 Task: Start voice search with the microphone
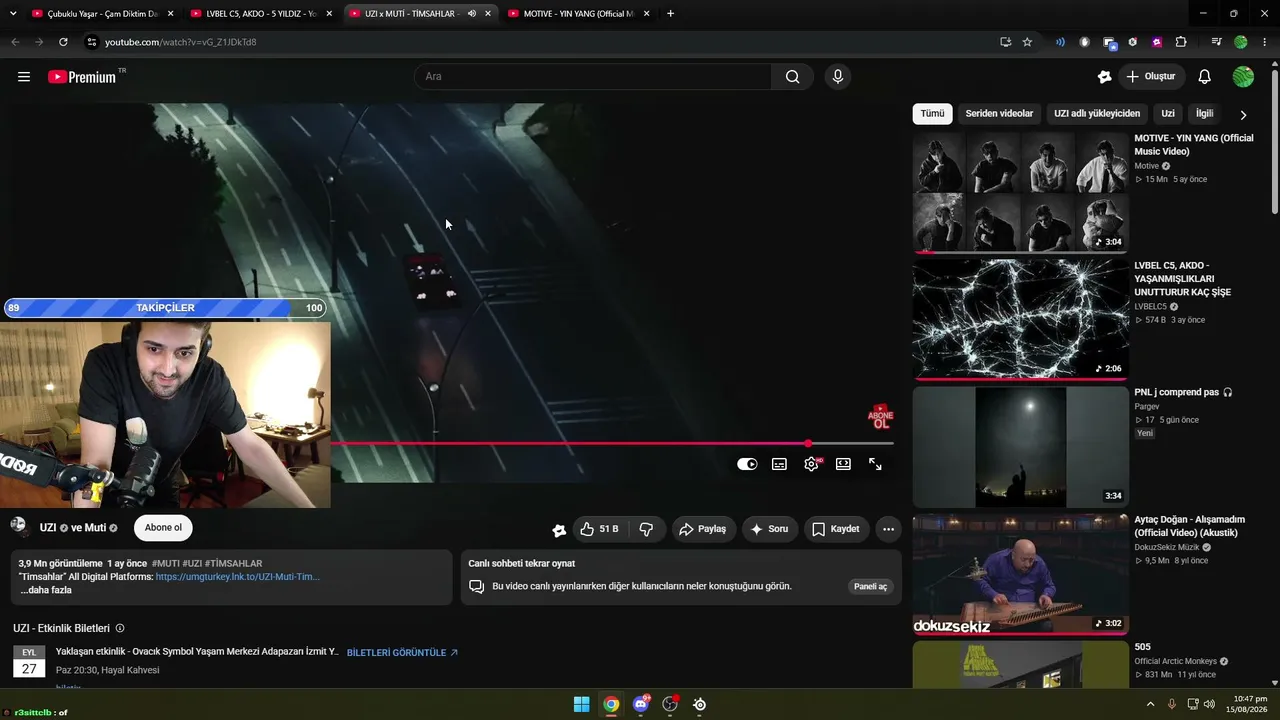(838, 77)
